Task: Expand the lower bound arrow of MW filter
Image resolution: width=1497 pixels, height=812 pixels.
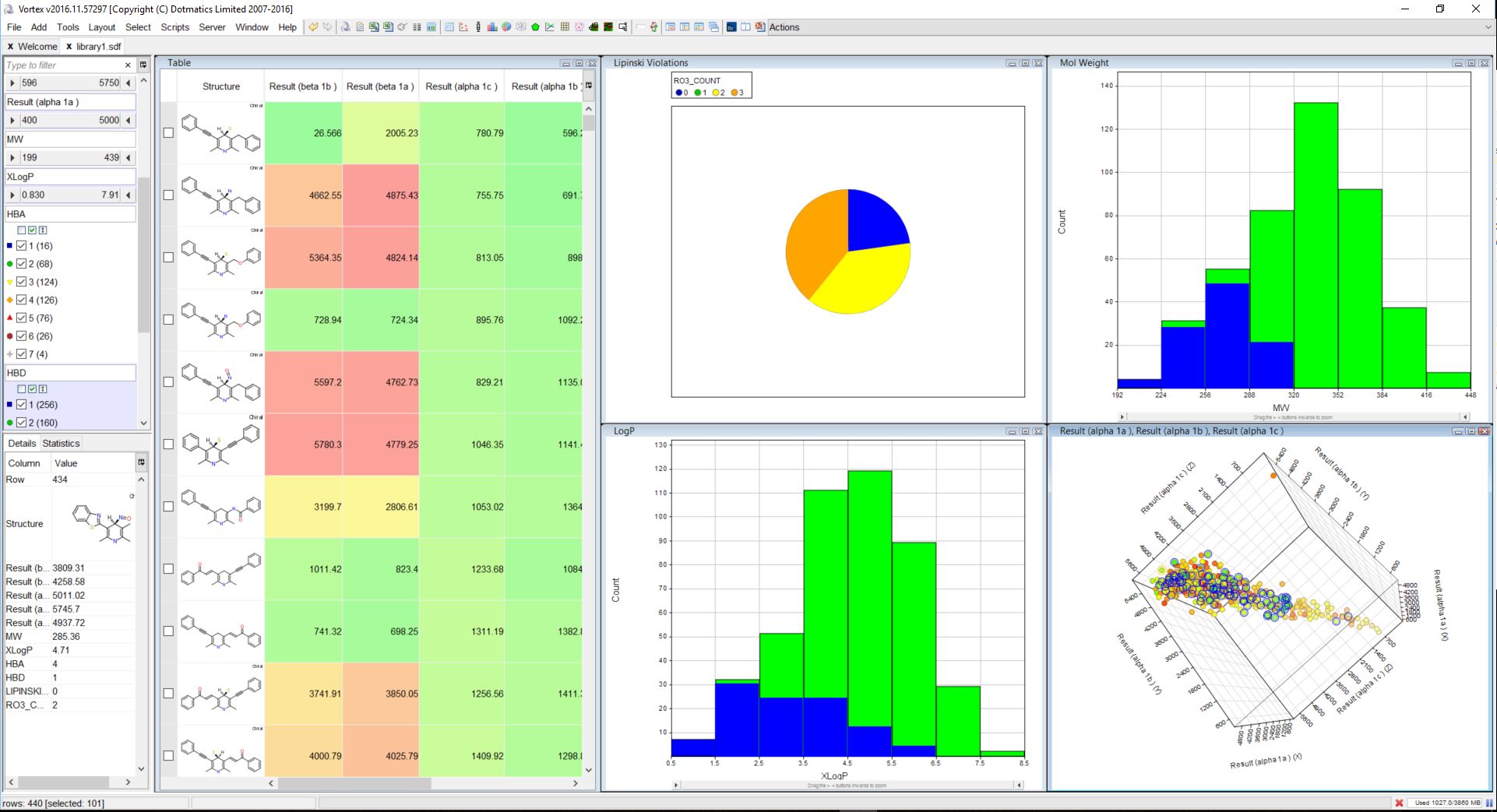Action: pyautogui.click(x=12, y=157)
